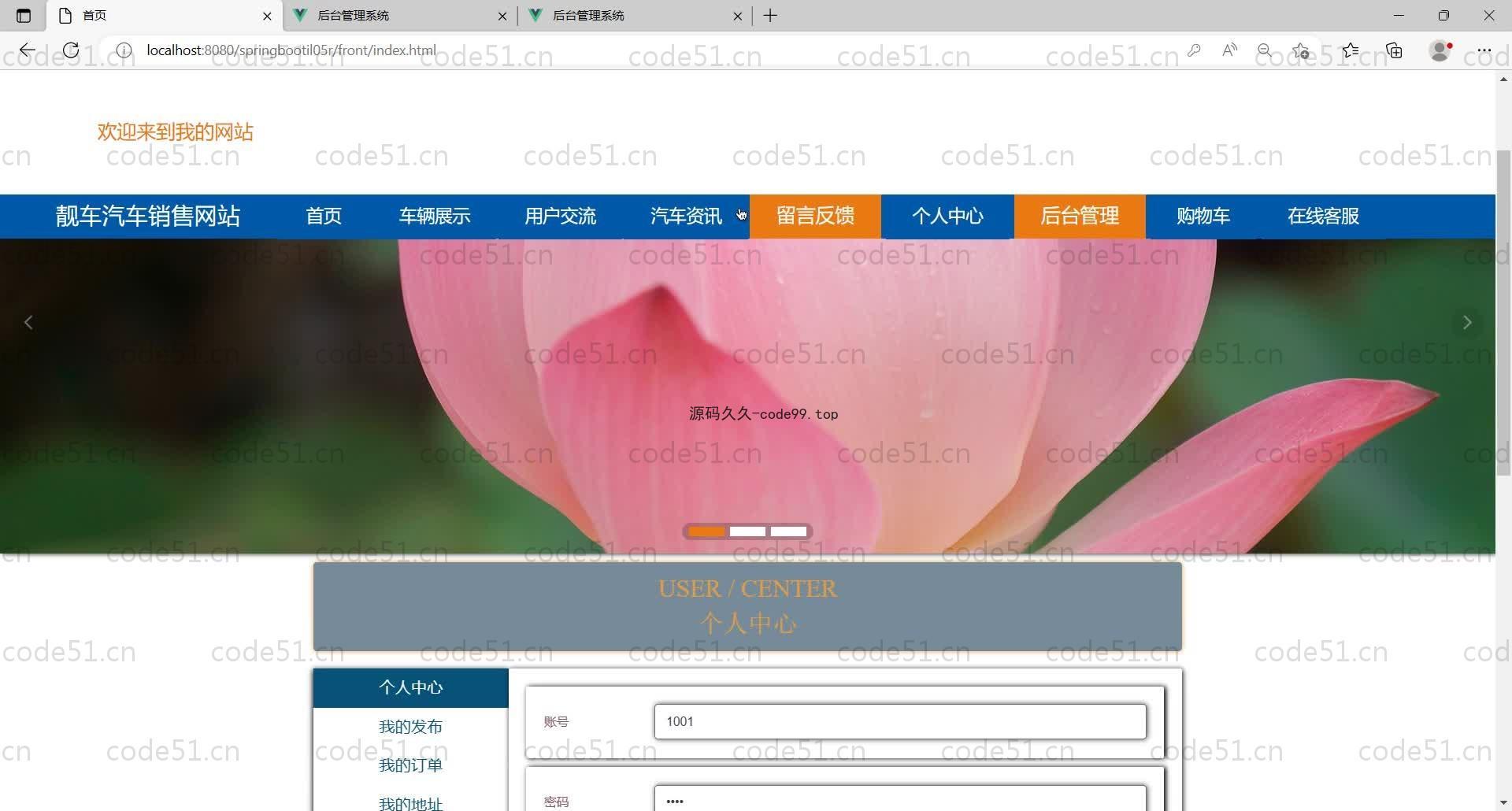This screenshot has height=811, width=1512.
Task: Open site information icon in address bar
Action: pyautogui.click(x=124, y=50)
